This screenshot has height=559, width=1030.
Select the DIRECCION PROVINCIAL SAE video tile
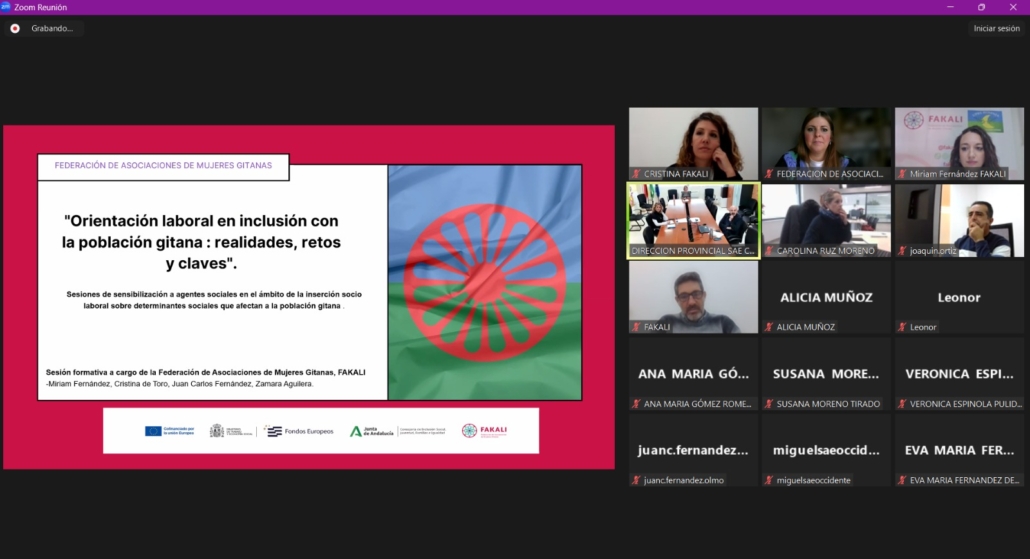(x=693, y=220)
